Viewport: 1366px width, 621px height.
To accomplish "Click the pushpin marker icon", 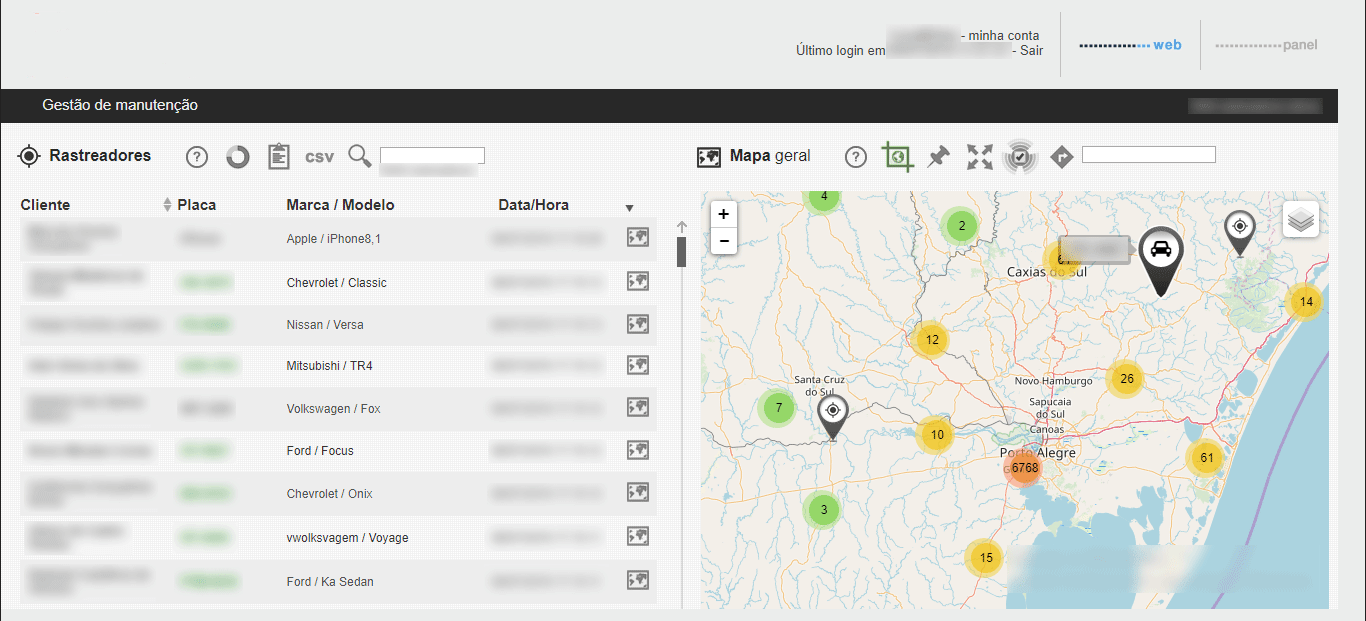I will pyautogui.click(x=938, y=157).
